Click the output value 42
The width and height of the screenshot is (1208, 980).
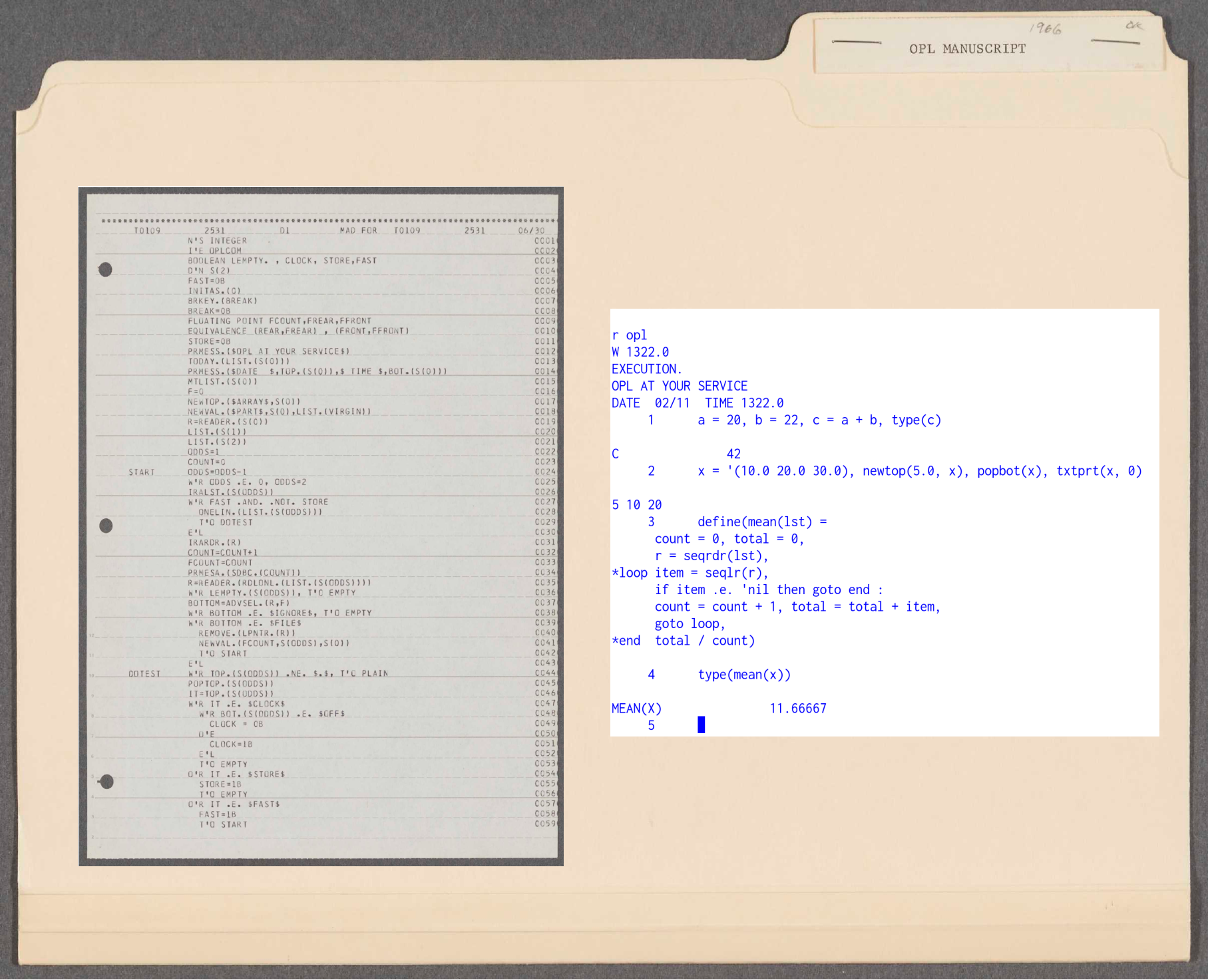(x=733, y=454)
